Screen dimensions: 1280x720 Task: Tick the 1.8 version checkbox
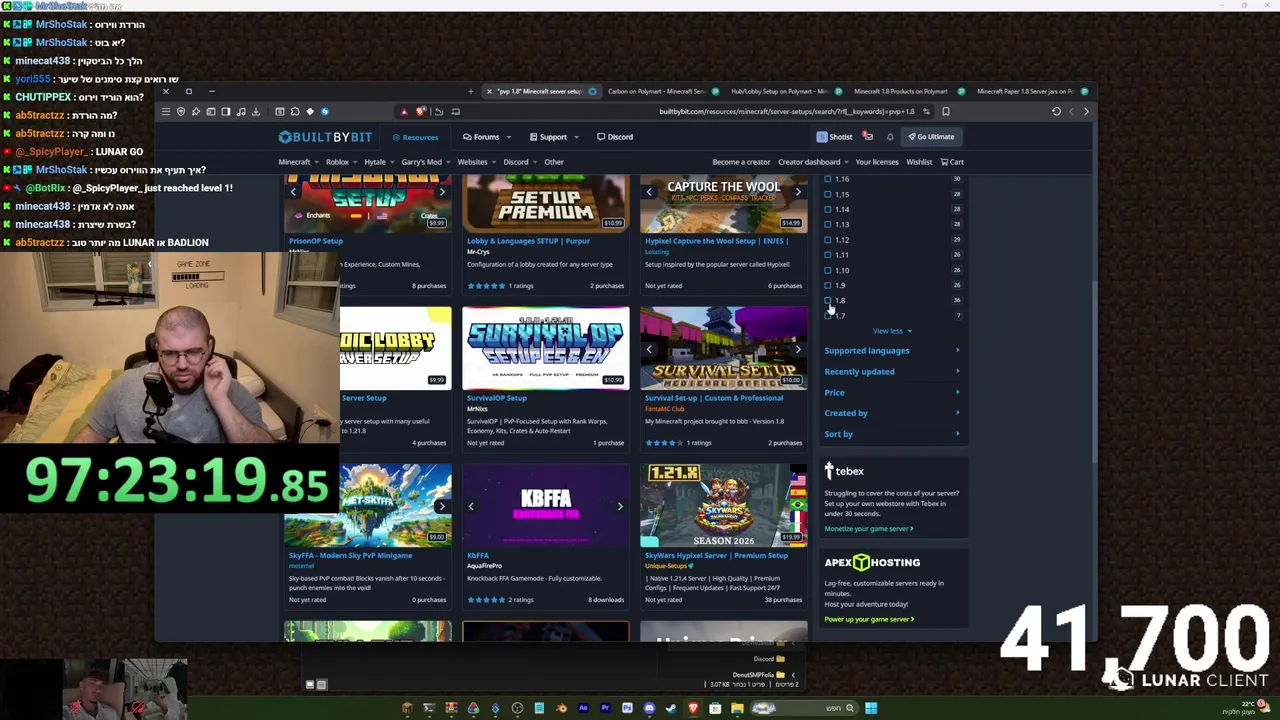[827, 300]
